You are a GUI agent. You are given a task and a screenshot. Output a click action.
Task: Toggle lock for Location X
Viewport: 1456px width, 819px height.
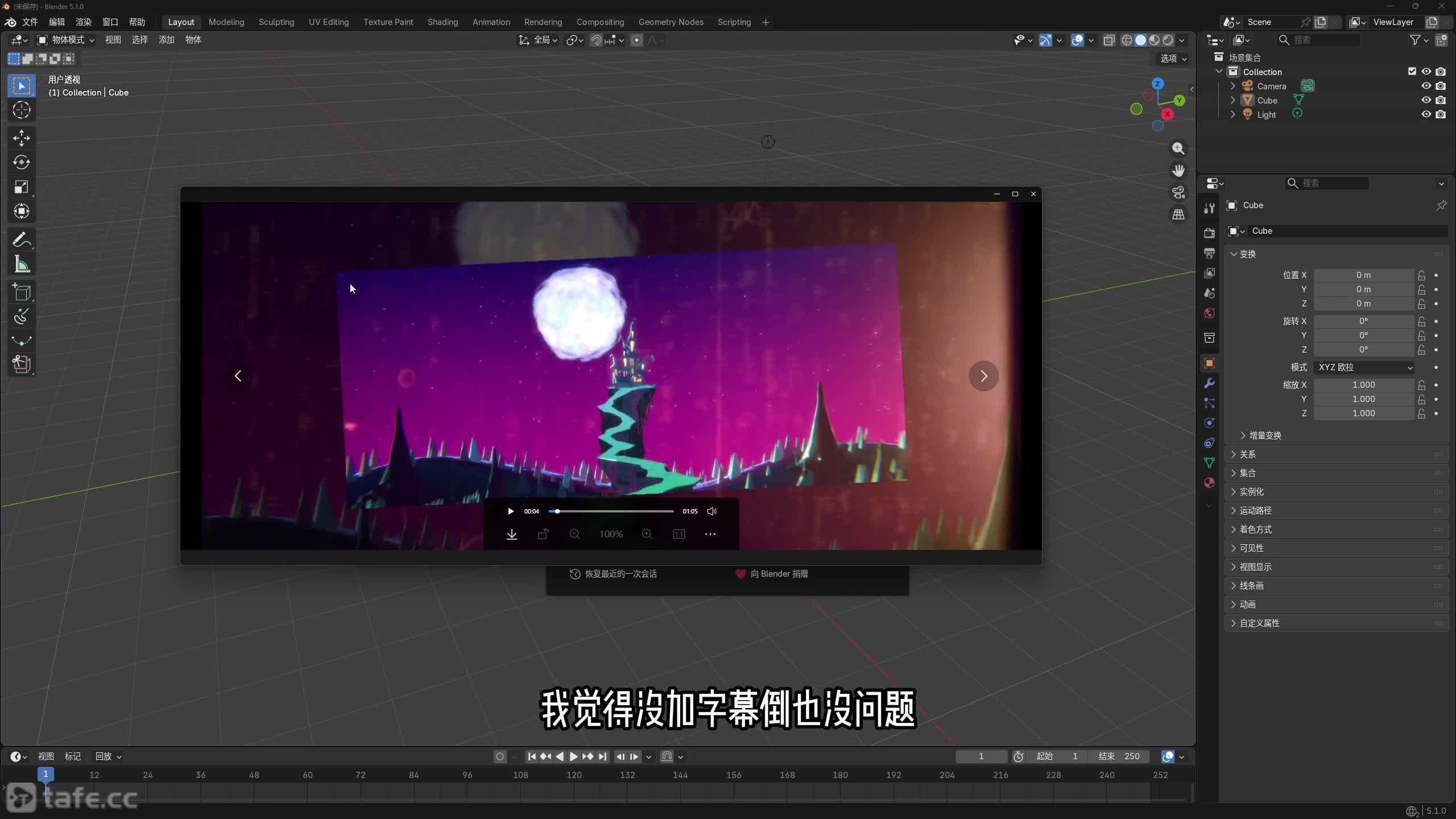(x=1422, y=275)
